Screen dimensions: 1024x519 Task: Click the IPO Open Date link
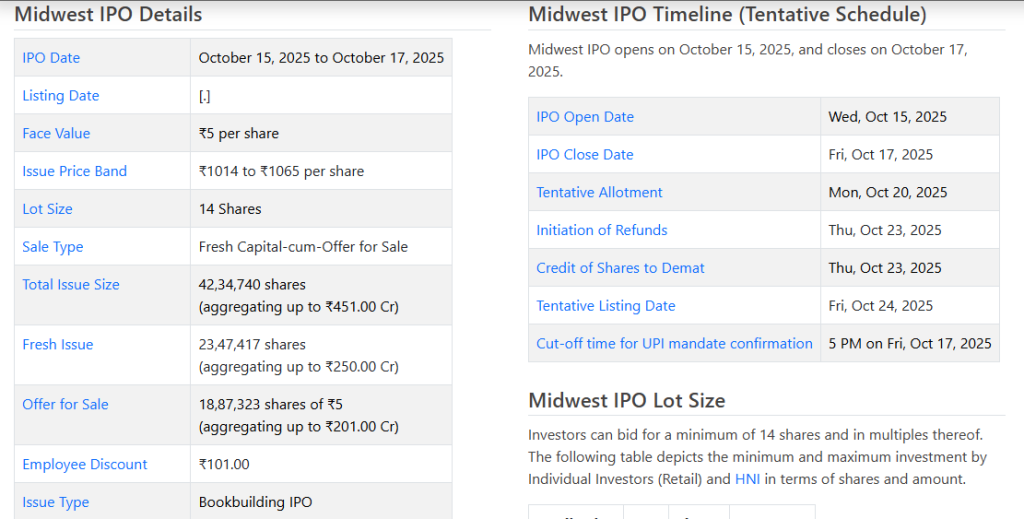[585, 117]
